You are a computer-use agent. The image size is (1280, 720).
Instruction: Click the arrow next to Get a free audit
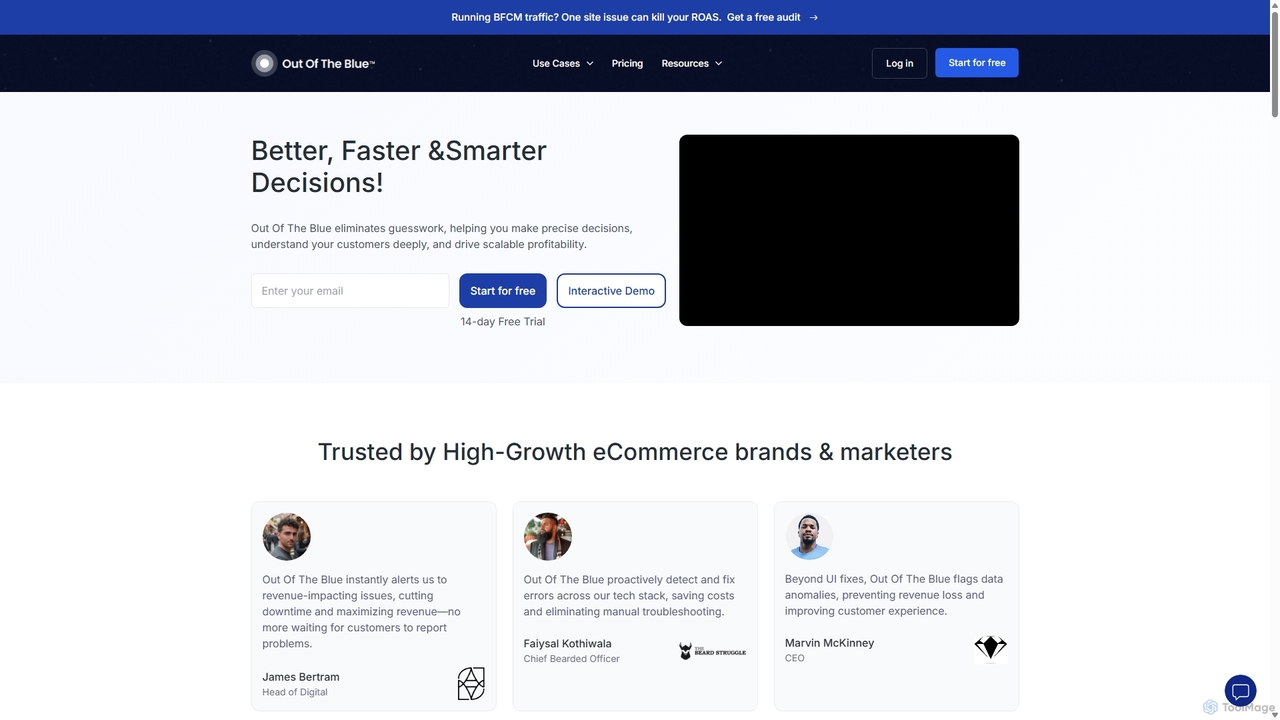[813, 17]
